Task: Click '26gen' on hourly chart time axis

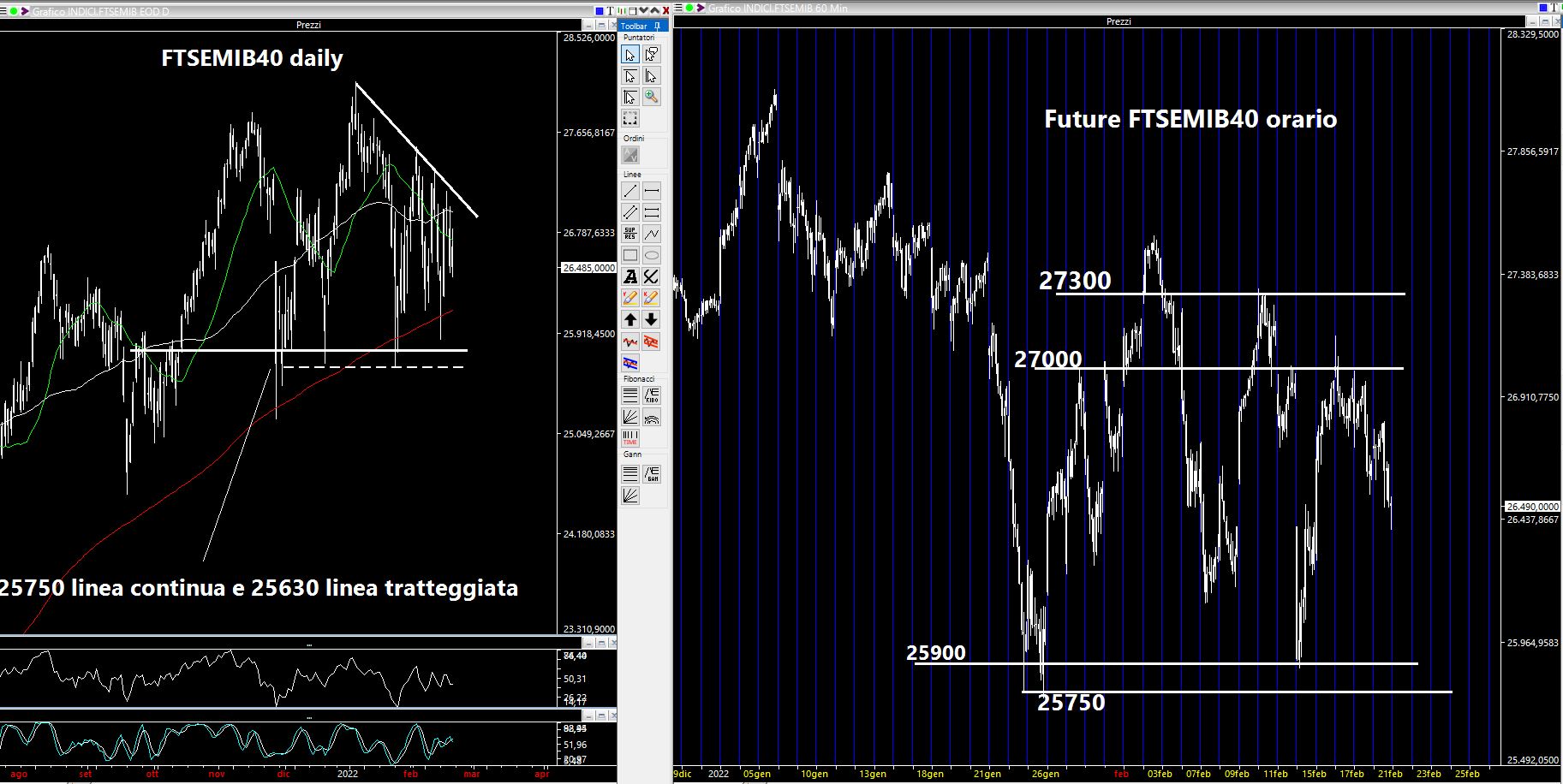Action: 1046,774
